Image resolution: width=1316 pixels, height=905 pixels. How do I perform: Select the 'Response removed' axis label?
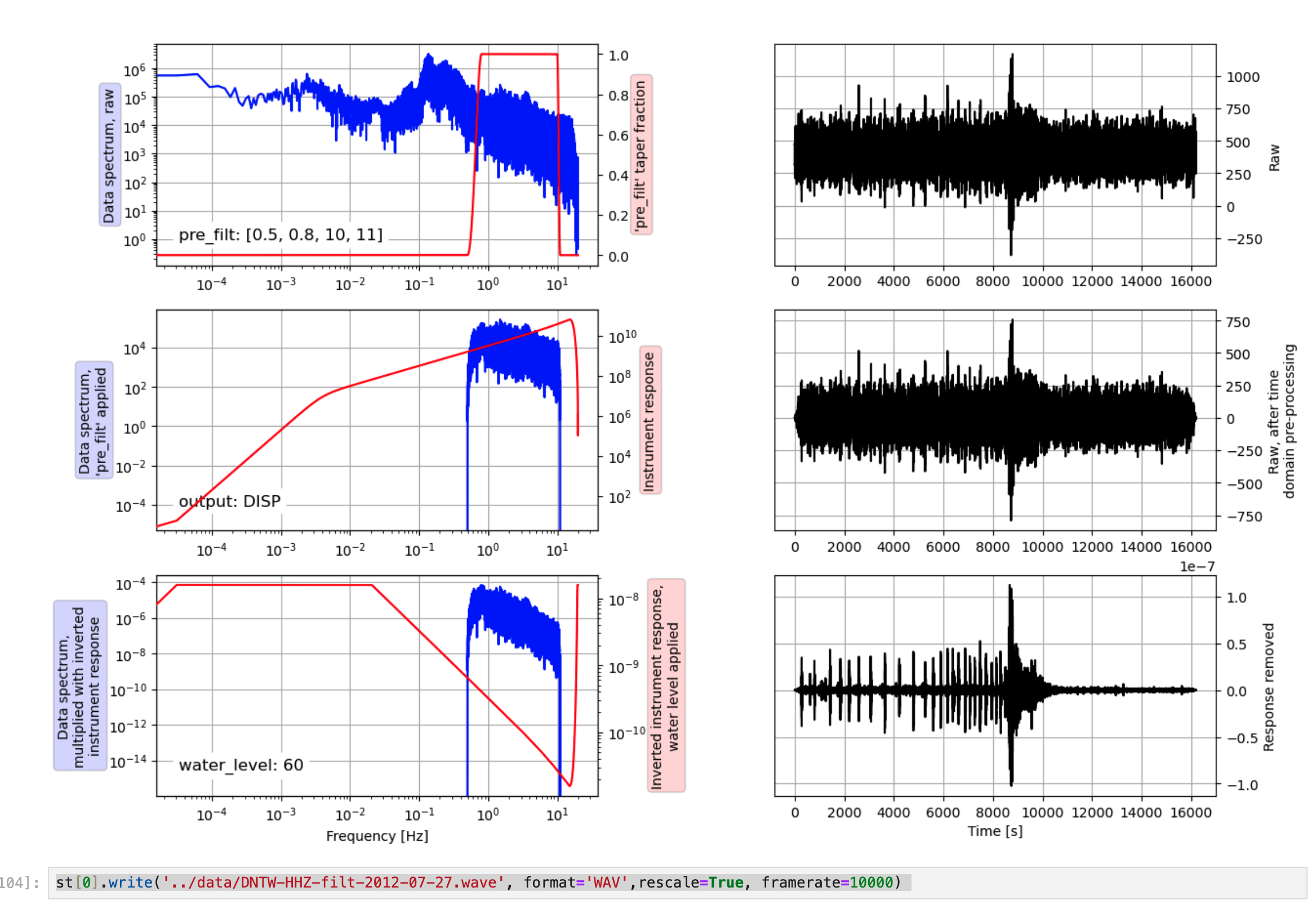click(1268, 687)
